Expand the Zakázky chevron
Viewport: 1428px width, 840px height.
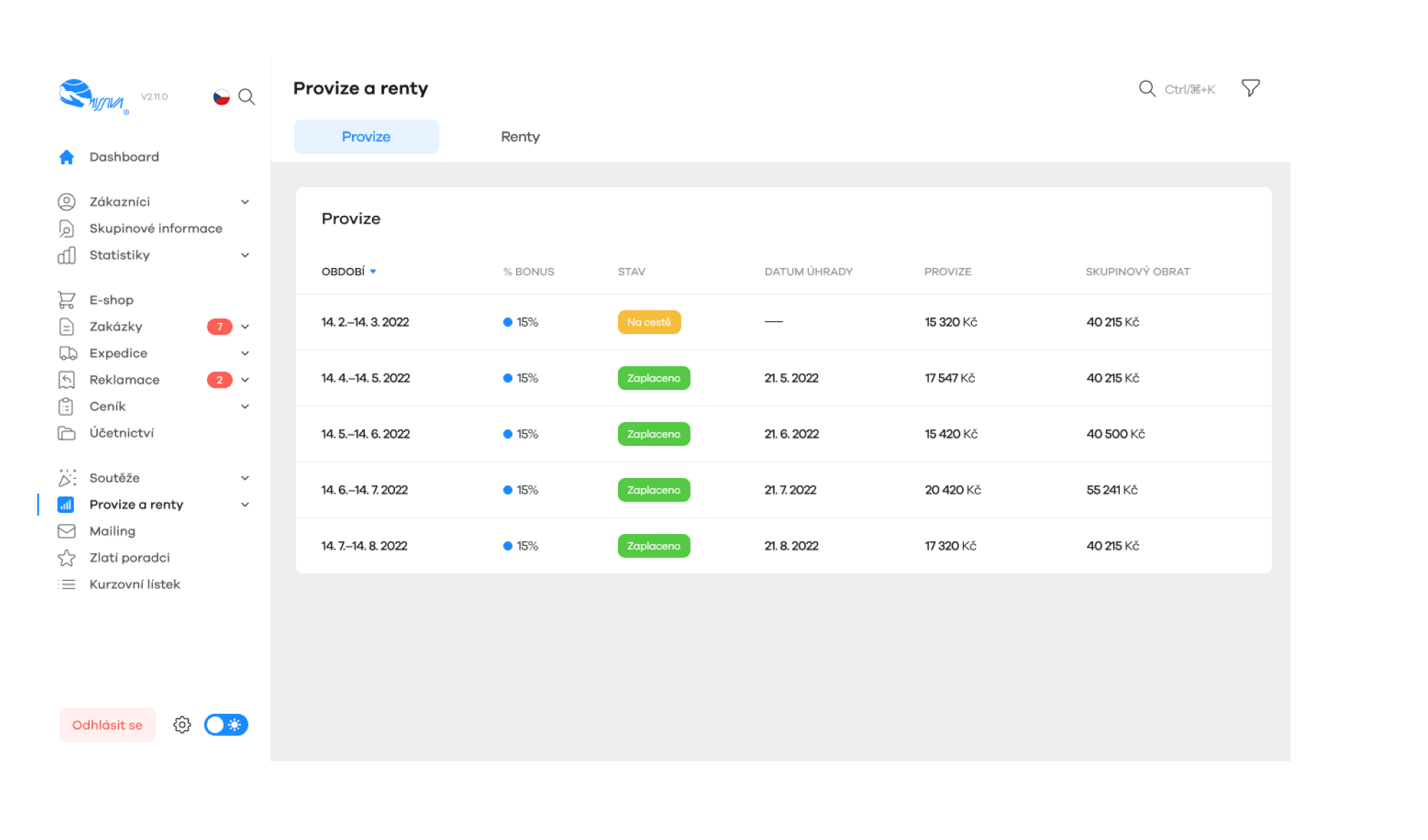(x=245, y=327)
